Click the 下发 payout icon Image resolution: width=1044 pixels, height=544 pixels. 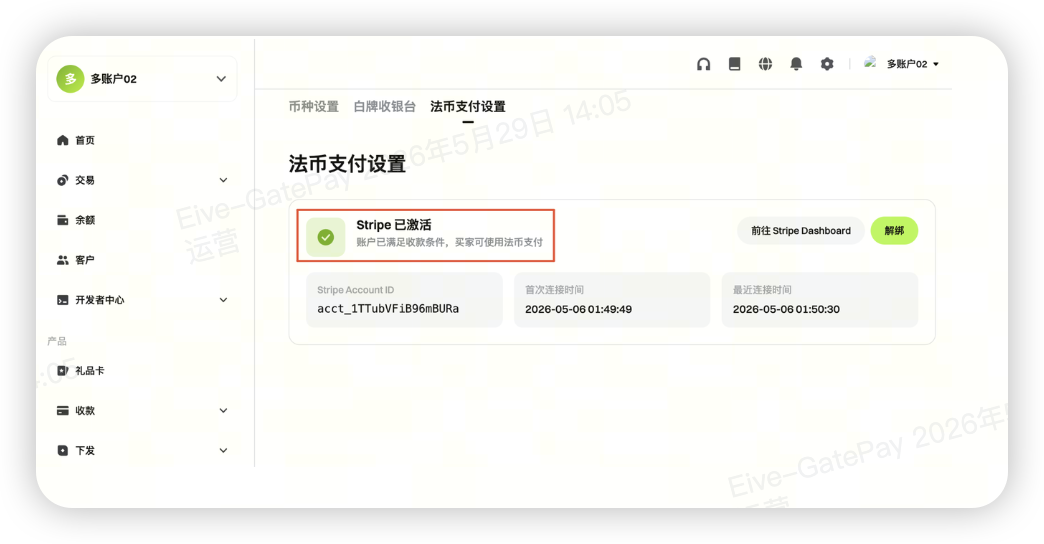click(63, 450)
